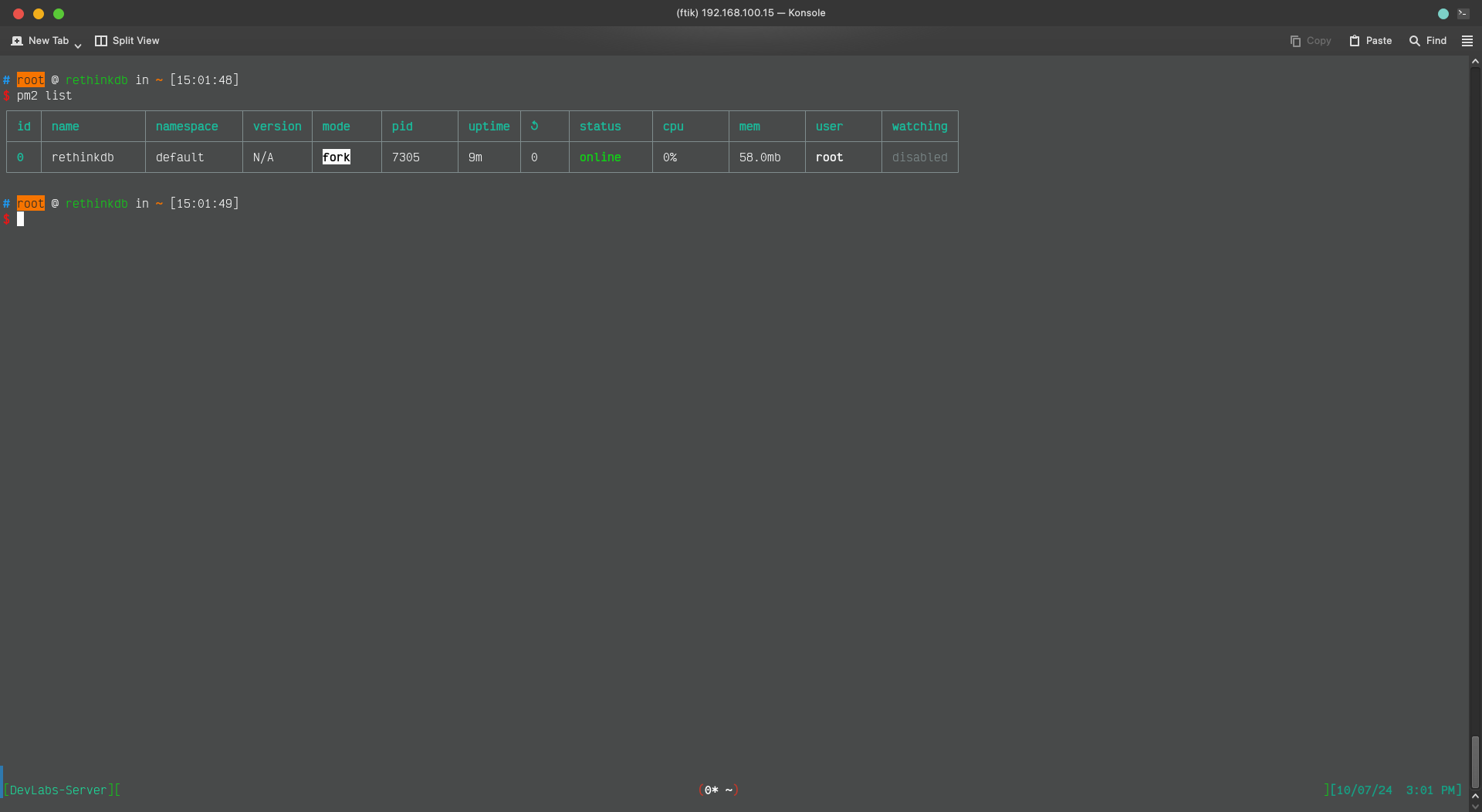Minimize the Konsole window

coord(39,13)
